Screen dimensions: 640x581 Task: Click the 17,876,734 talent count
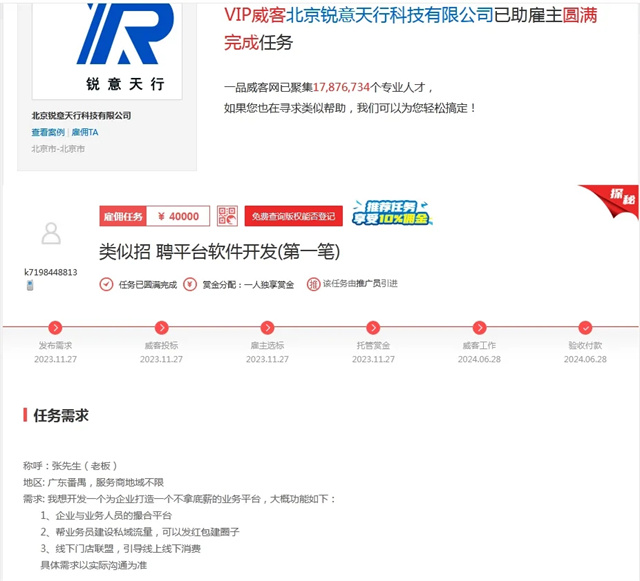click(341, 87)
